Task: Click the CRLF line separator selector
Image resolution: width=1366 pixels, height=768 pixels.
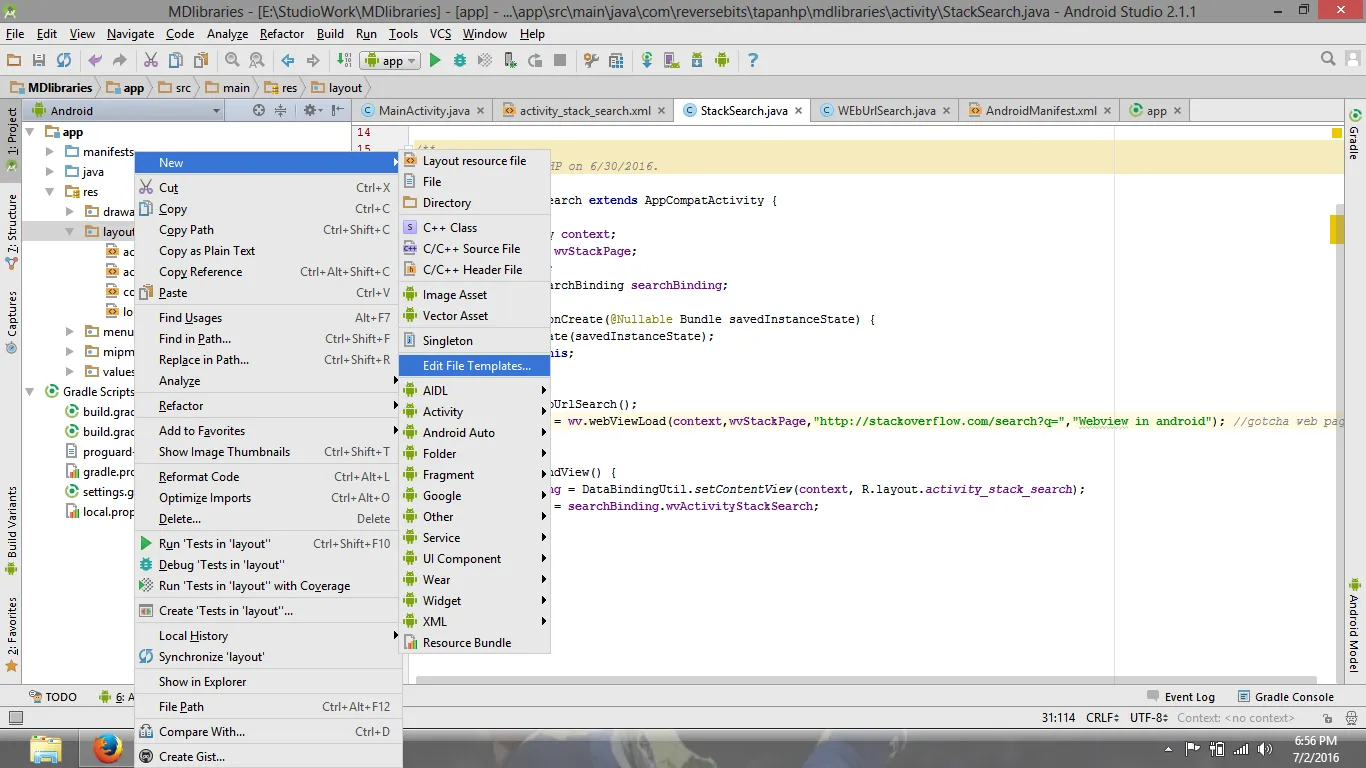Action: [1102, 718]
